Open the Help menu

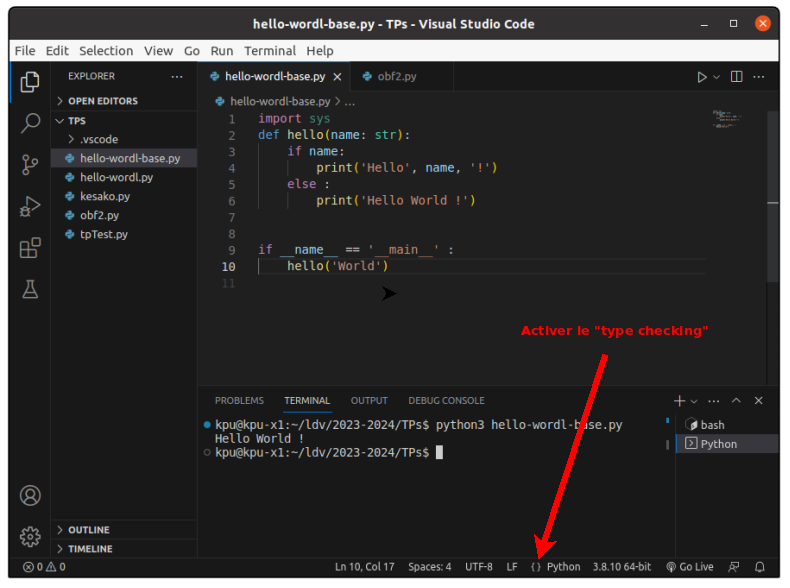(x=320, y=51)
